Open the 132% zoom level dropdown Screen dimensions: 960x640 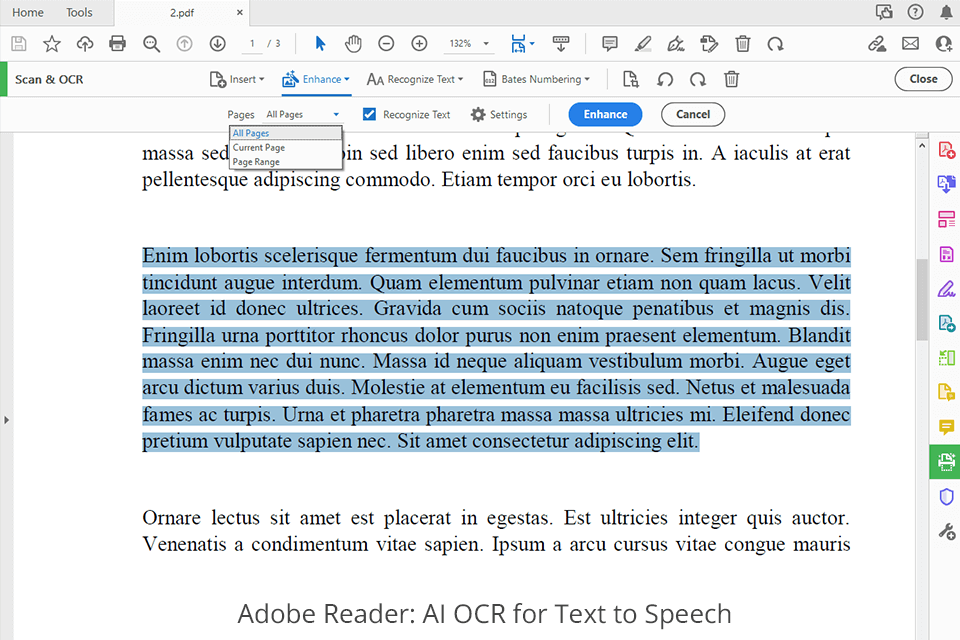469,43
